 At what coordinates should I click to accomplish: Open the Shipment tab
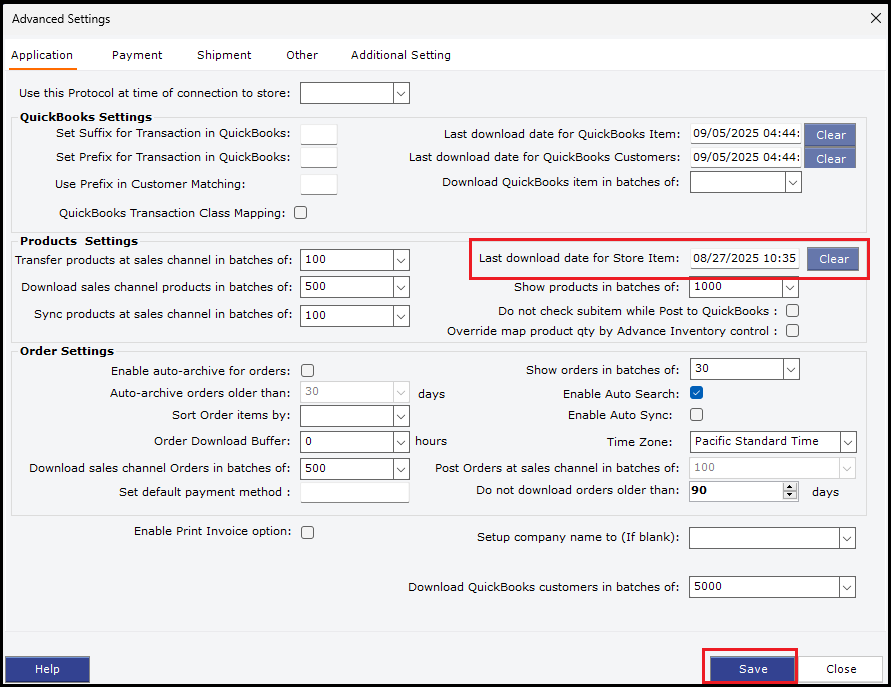[x=224, y=55]
